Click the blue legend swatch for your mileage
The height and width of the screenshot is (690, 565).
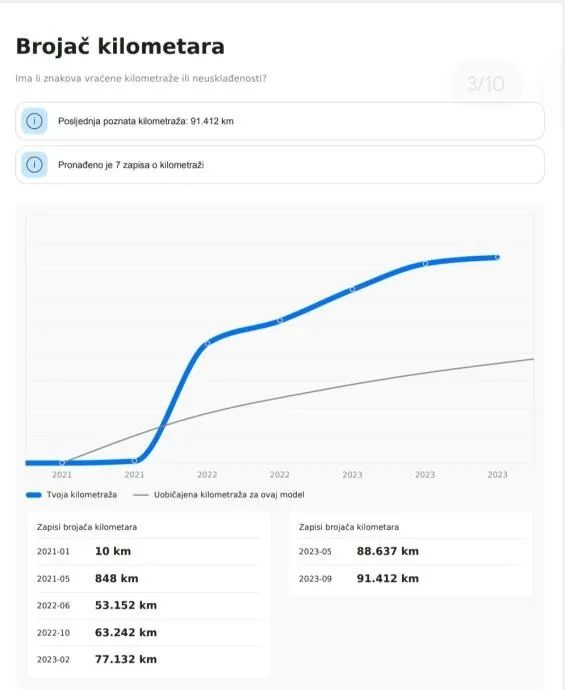click(33, 495)
